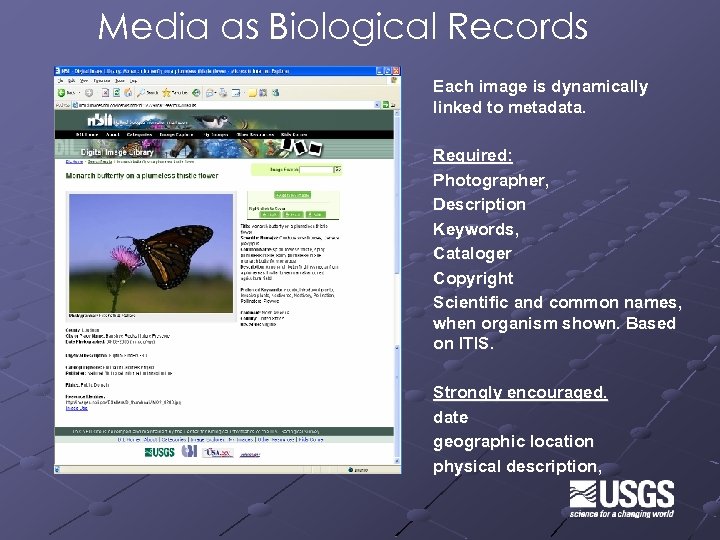Open Image Explorer in the black nav bar
Viewport: 720px width, 540px height.
177,135
